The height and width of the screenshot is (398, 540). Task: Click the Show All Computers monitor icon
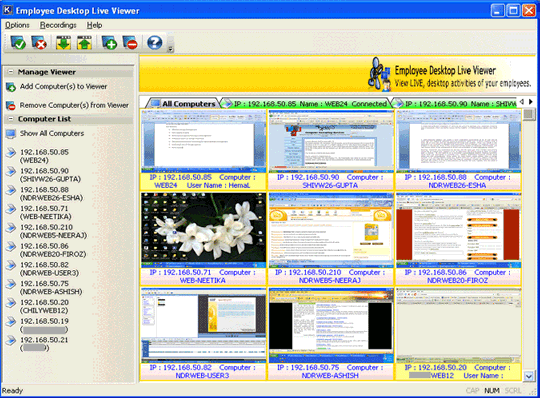point(11,134)
